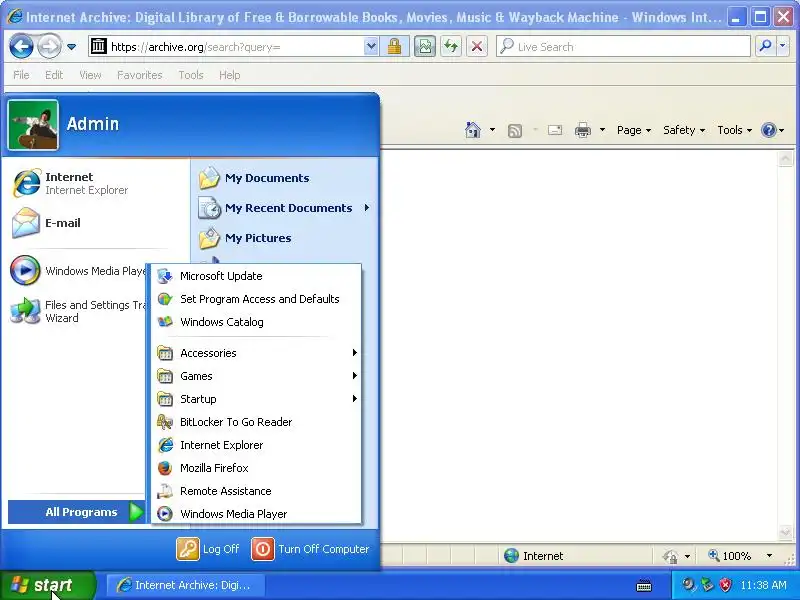The image size is (800, 600).
Task: Switch to Internet Archive taskbar button
Action: [186, 585]
